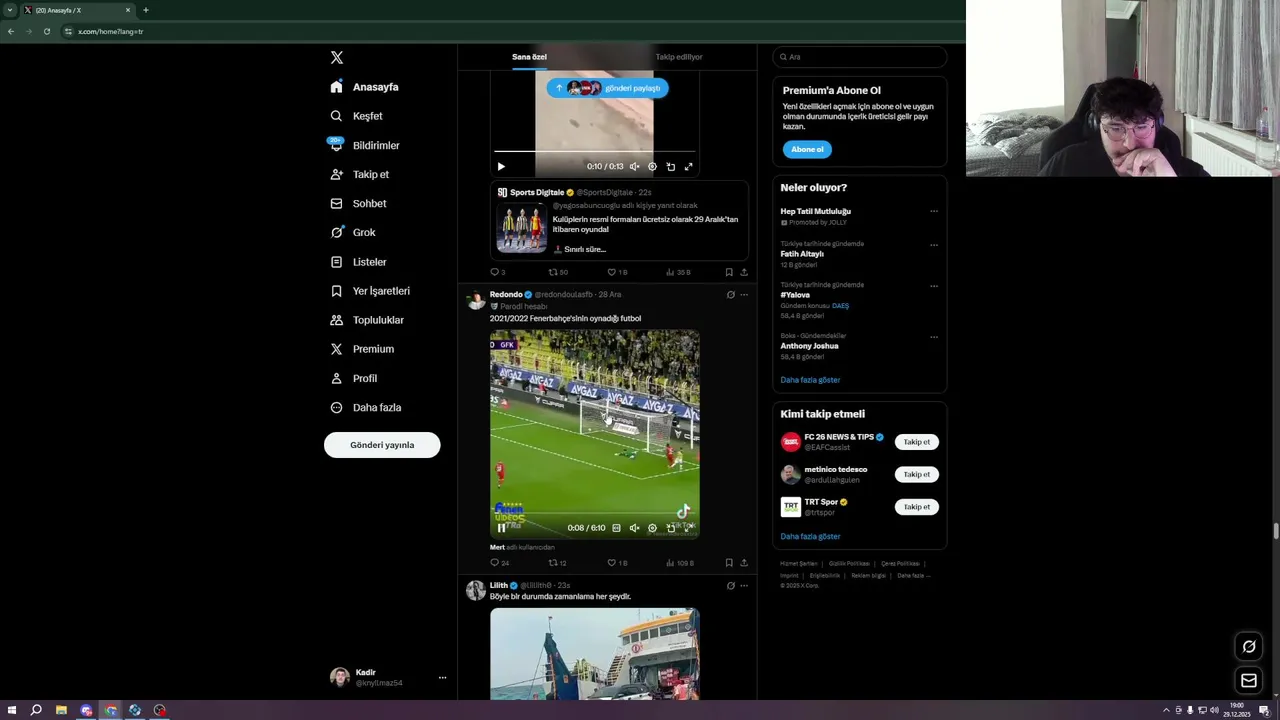Click the Abone ol button
This screenshot has height=720, width=1280.
click(807, 150)
